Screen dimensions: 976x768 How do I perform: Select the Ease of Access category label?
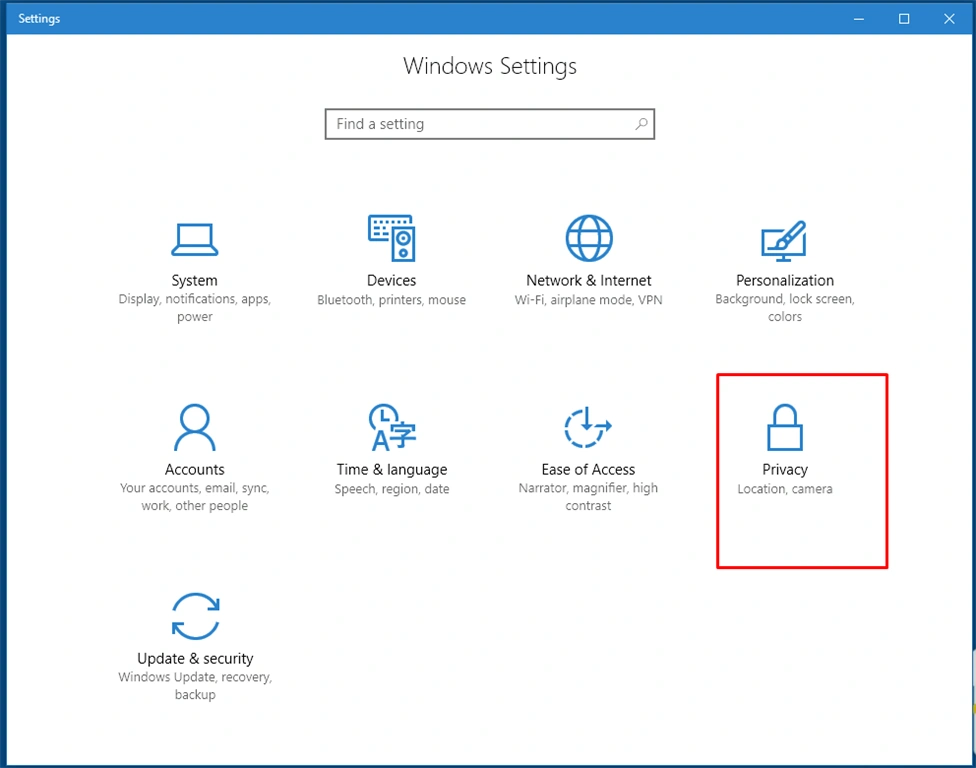[588, 469]
